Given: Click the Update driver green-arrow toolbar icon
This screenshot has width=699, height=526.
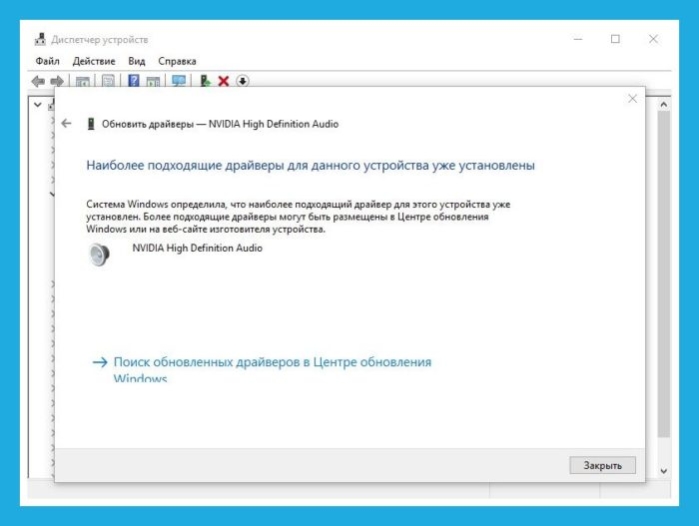Looking at the screenshot, I should (x=205, y=81).
